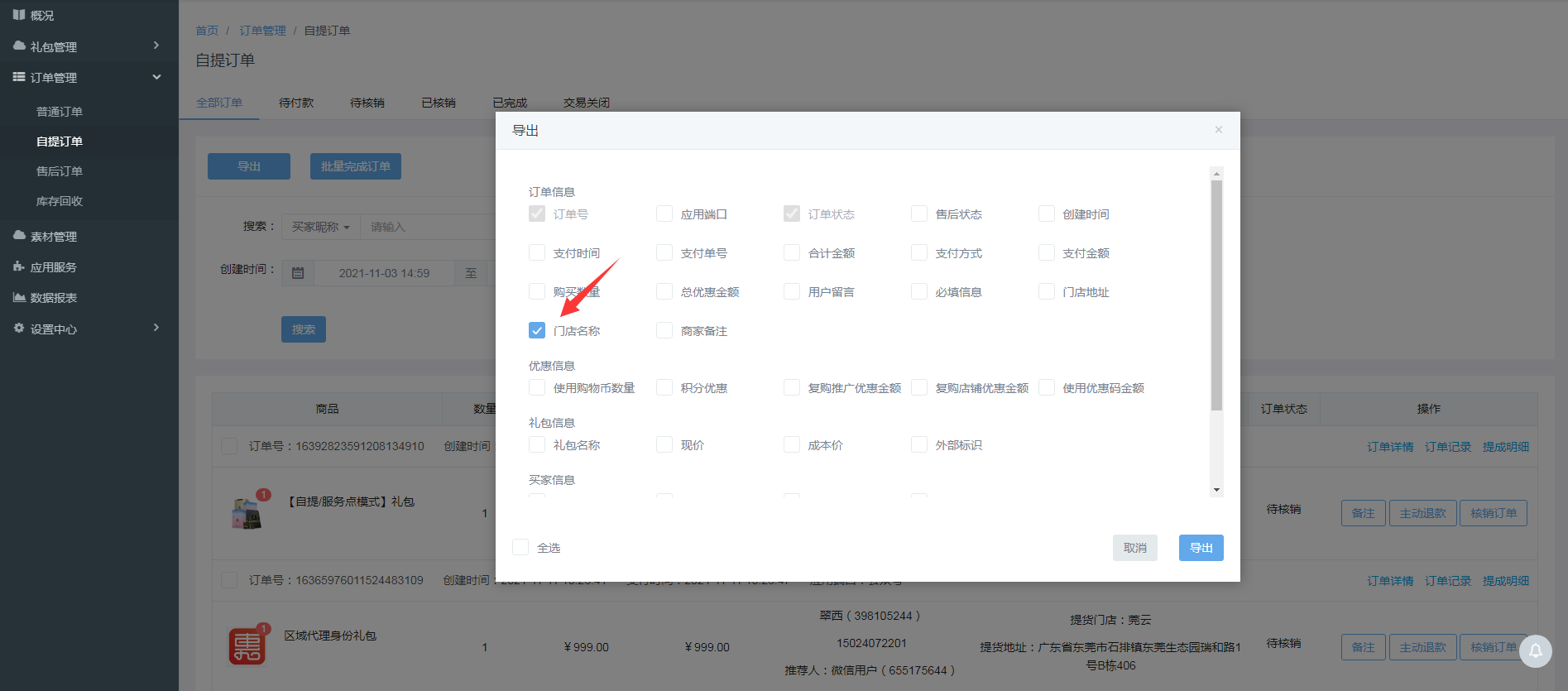The height and width of the screenshot is (691, 1568).
Task: Open the 区域代理身份礼包 product thumbnail
Action: 247,646
